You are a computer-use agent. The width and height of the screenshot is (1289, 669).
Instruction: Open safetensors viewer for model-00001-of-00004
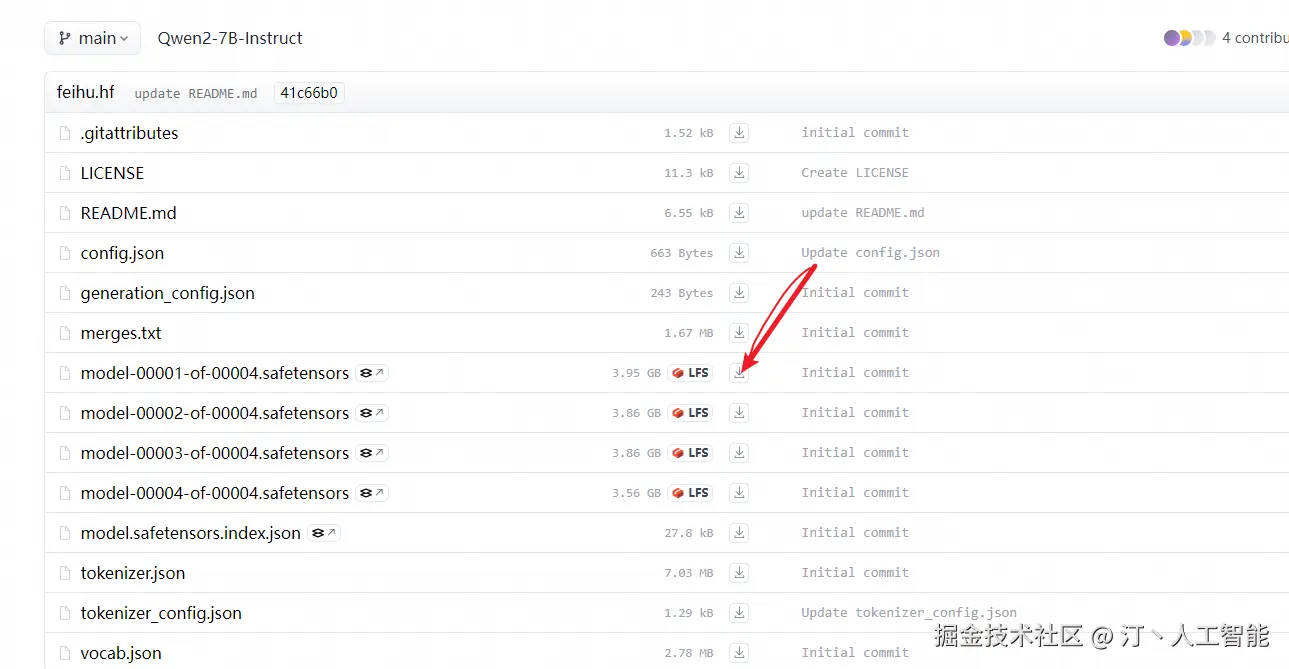pyautogui.click(x=372, y=373)
